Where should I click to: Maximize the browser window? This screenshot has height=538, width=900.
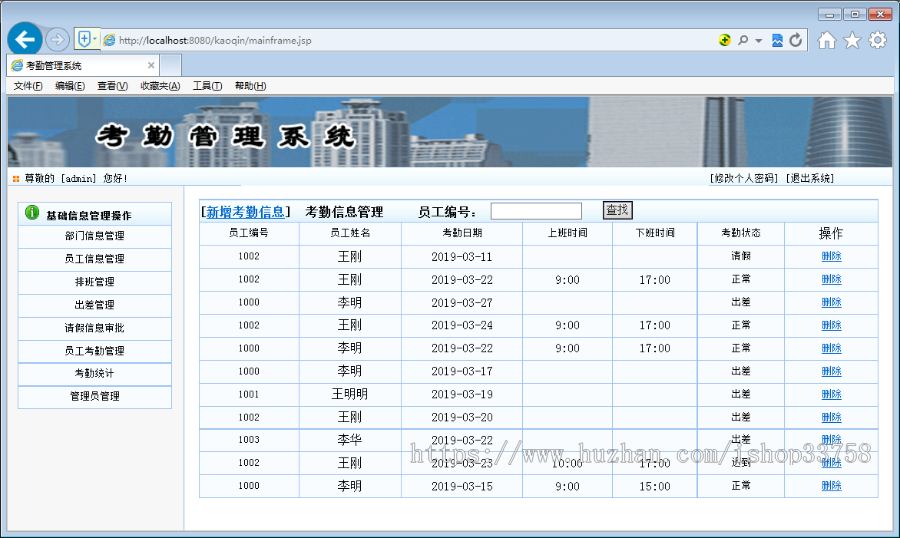point(855,14)
